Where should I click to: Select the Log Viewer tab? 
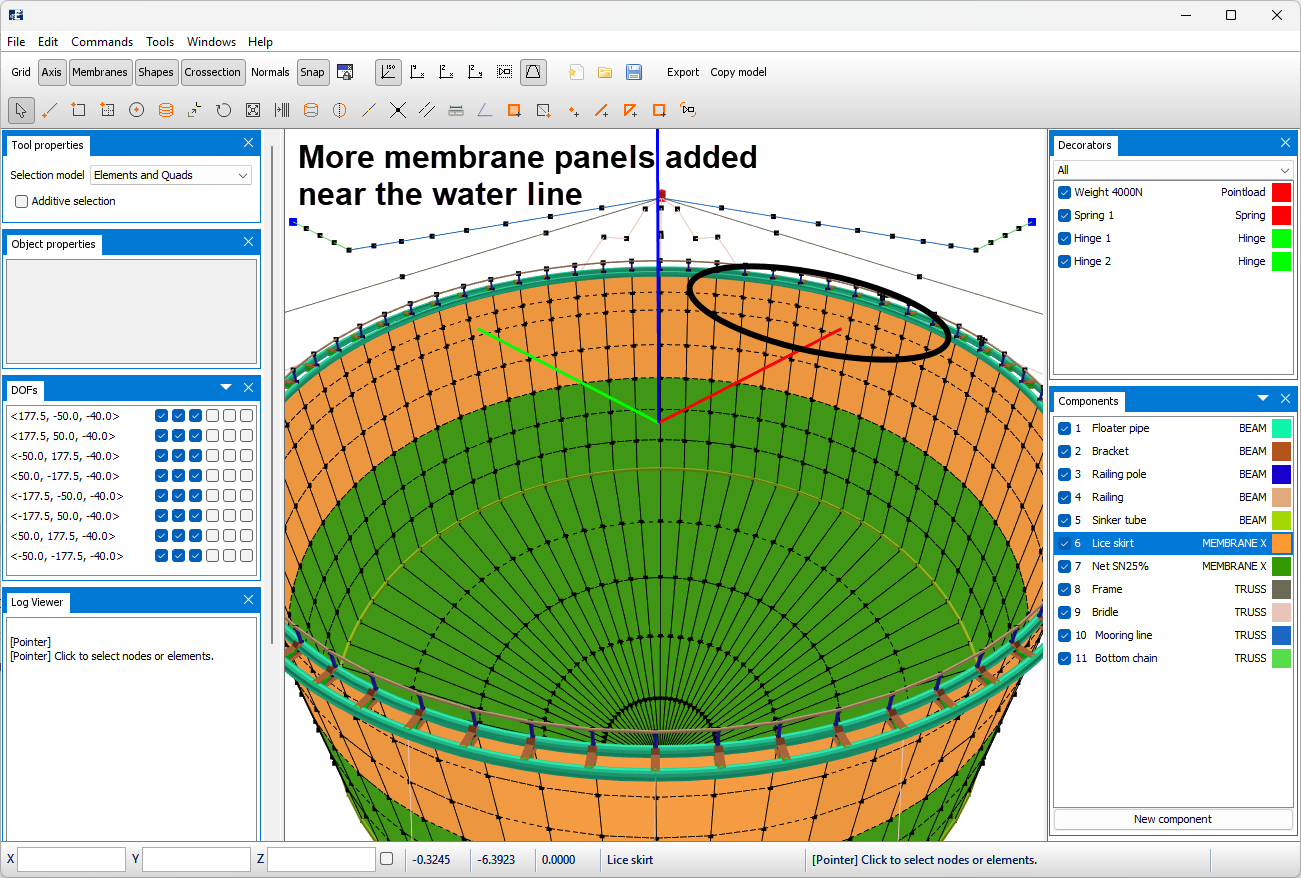click(37, 602)
